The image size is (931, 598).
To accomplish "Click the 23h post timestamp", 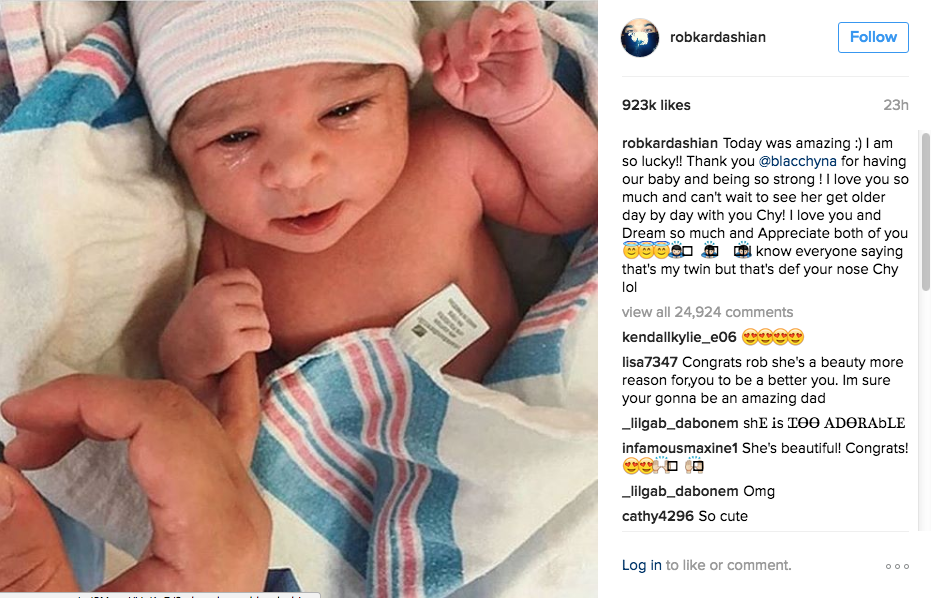I will pos(895,105).
